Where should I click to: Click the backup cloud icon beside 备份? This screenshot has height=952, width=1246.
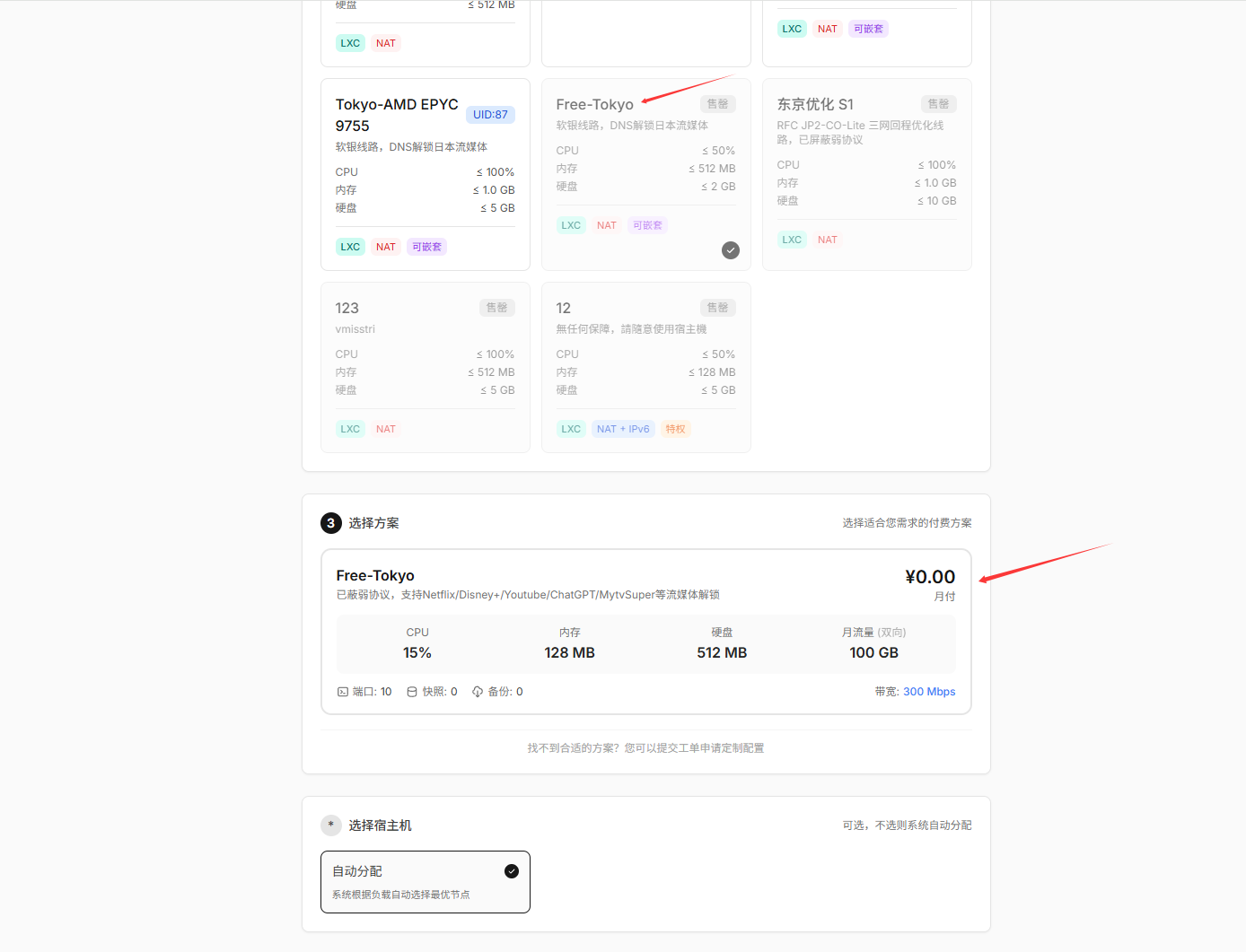tap(478, 692)
